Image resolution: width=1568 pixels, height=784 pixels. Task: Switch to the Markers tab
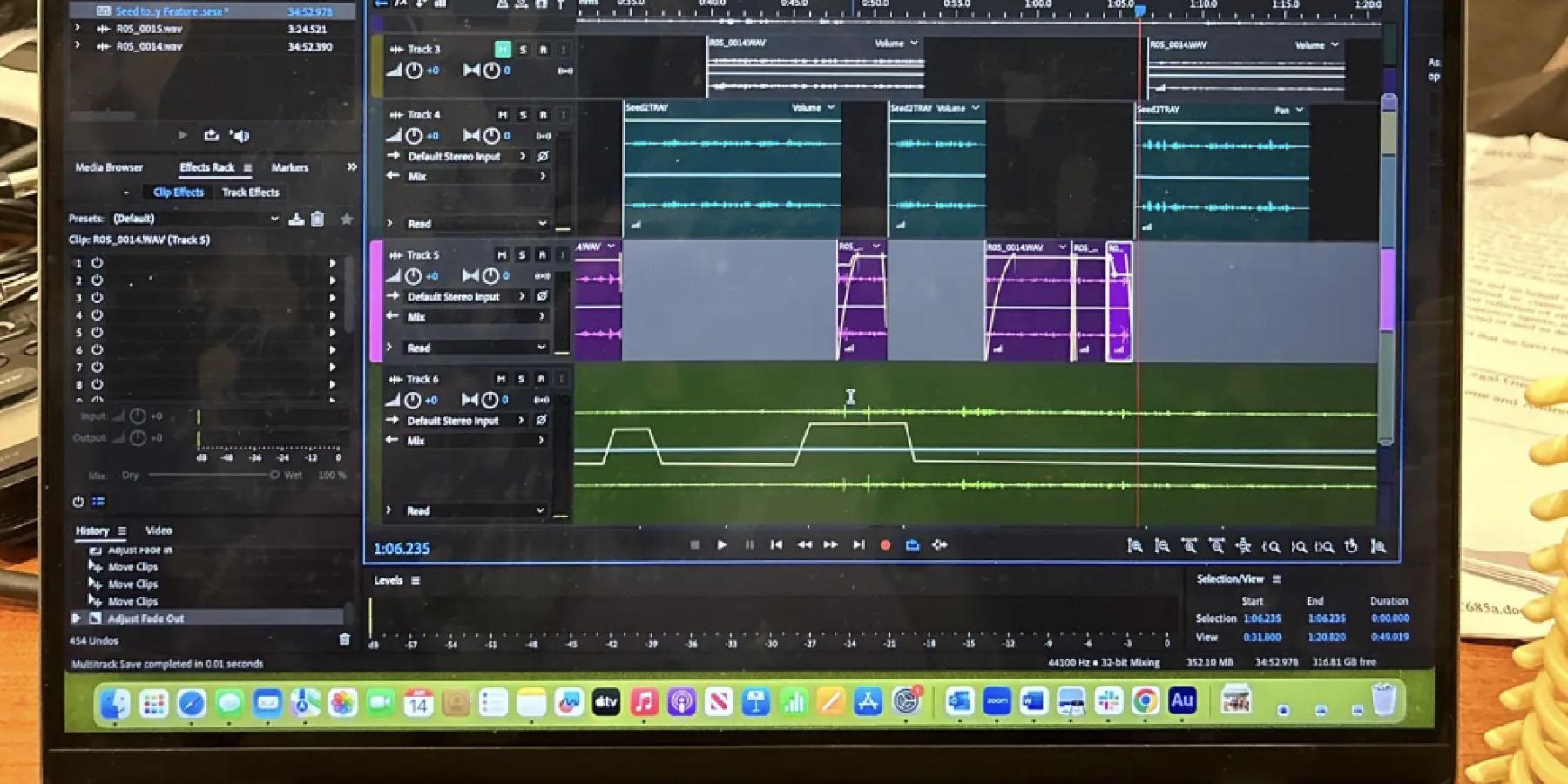tap(289, 167)
